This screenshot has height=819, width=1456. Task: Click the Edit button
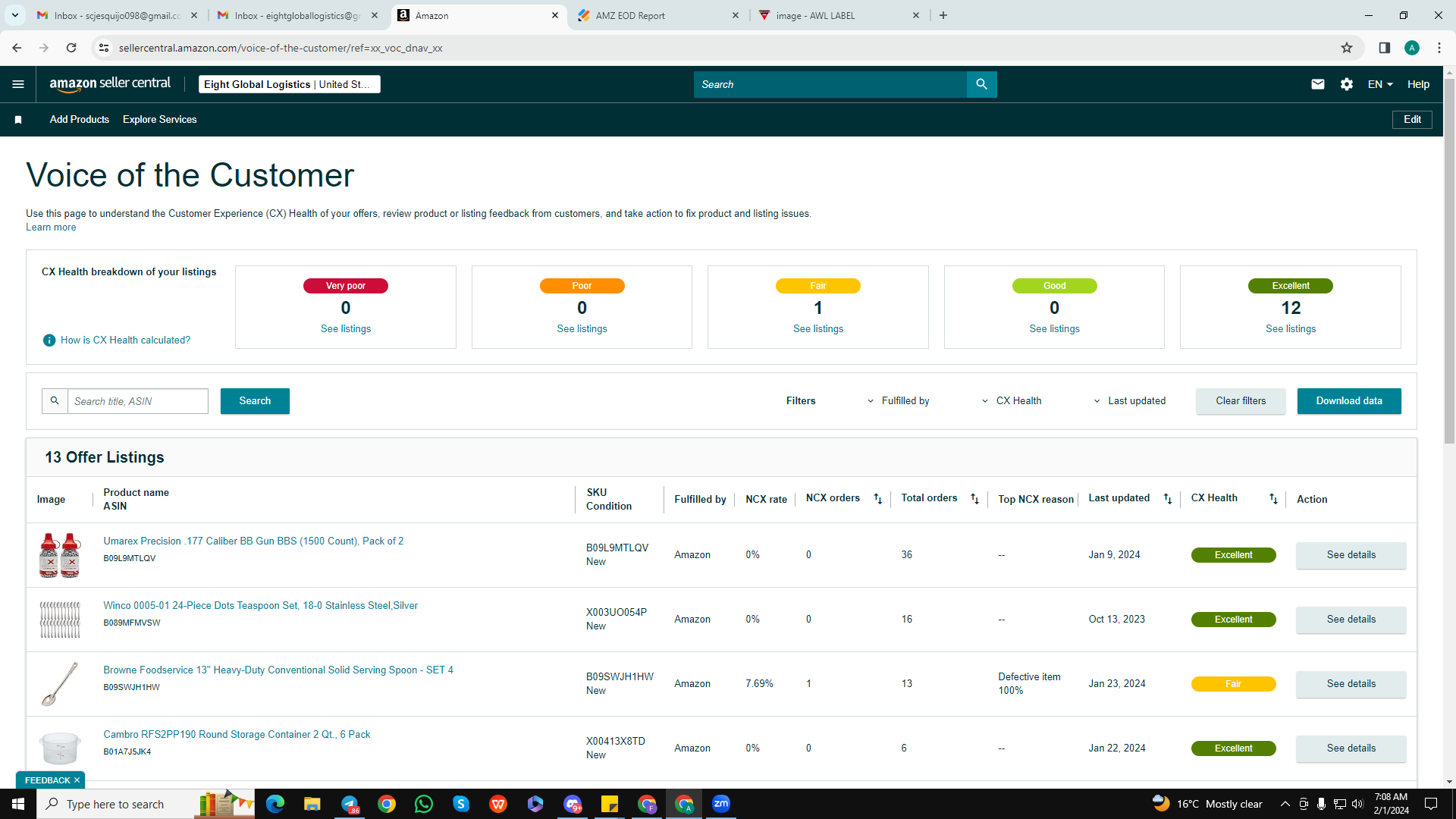tap(1412, 120)
